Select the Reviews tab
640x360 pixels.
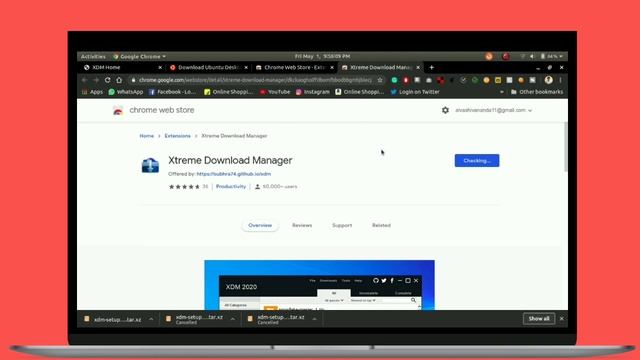(302, 225)
